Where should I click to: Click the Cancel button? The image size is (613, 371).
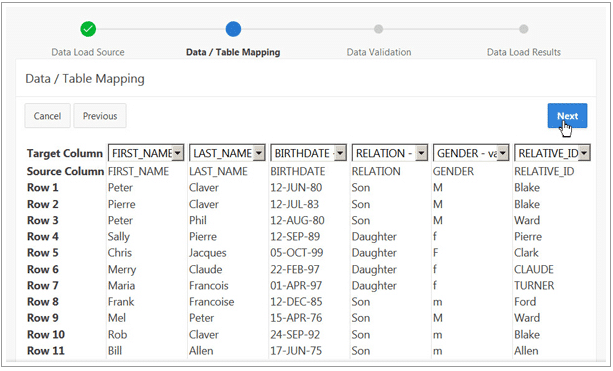(47, 116)
